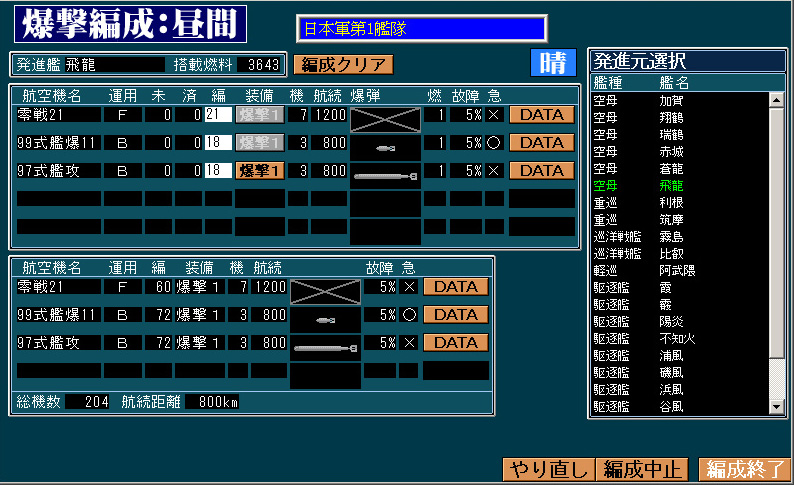Click gray 爆撃1 equipment button for 99式艦爆11
Viewport: 794px width, 485px height.
coord(259,143)
